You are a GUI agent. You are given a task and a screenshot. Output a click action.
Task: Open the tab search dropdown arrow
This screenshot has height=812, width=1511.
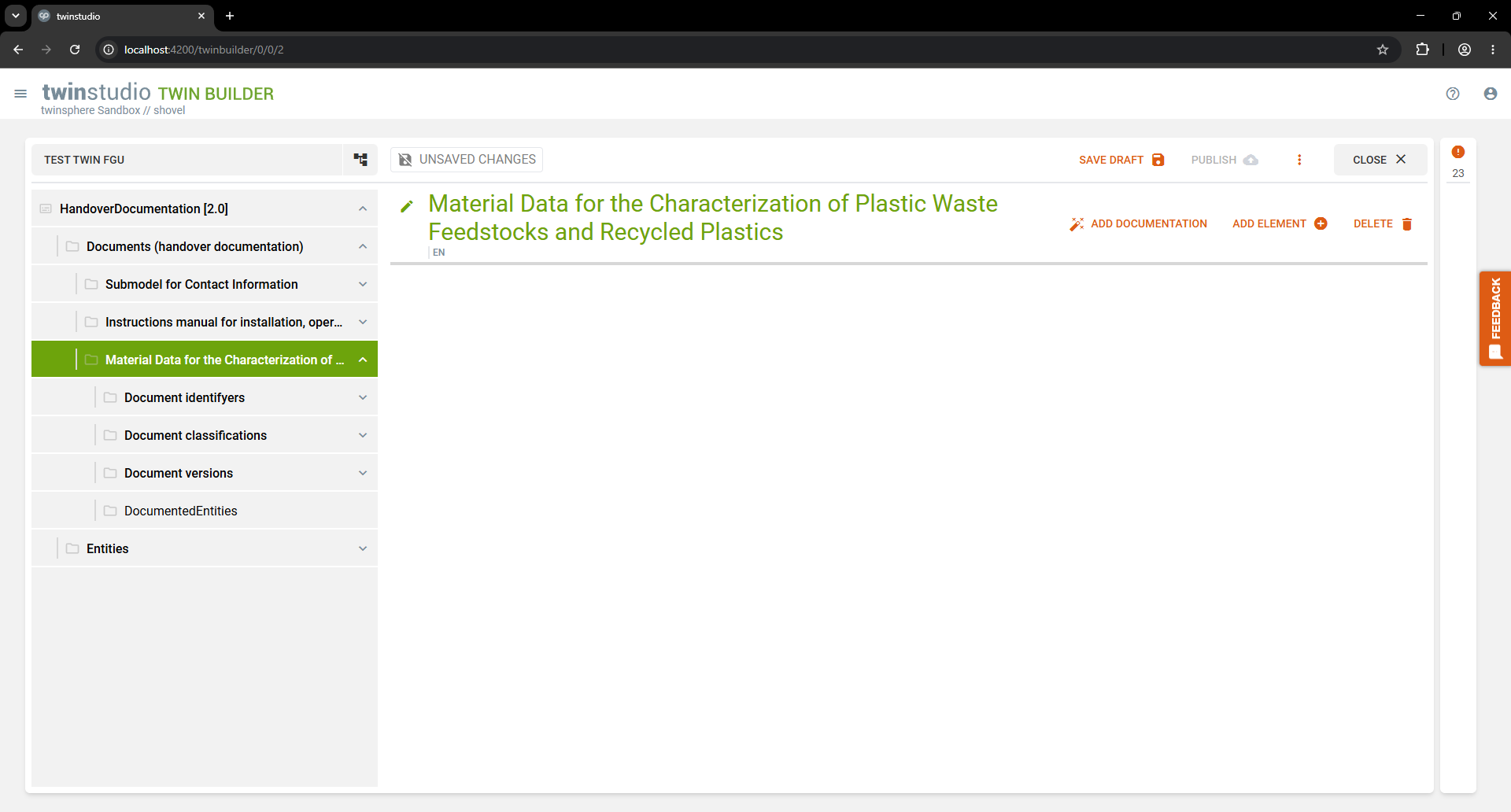[x=16, y=16]
